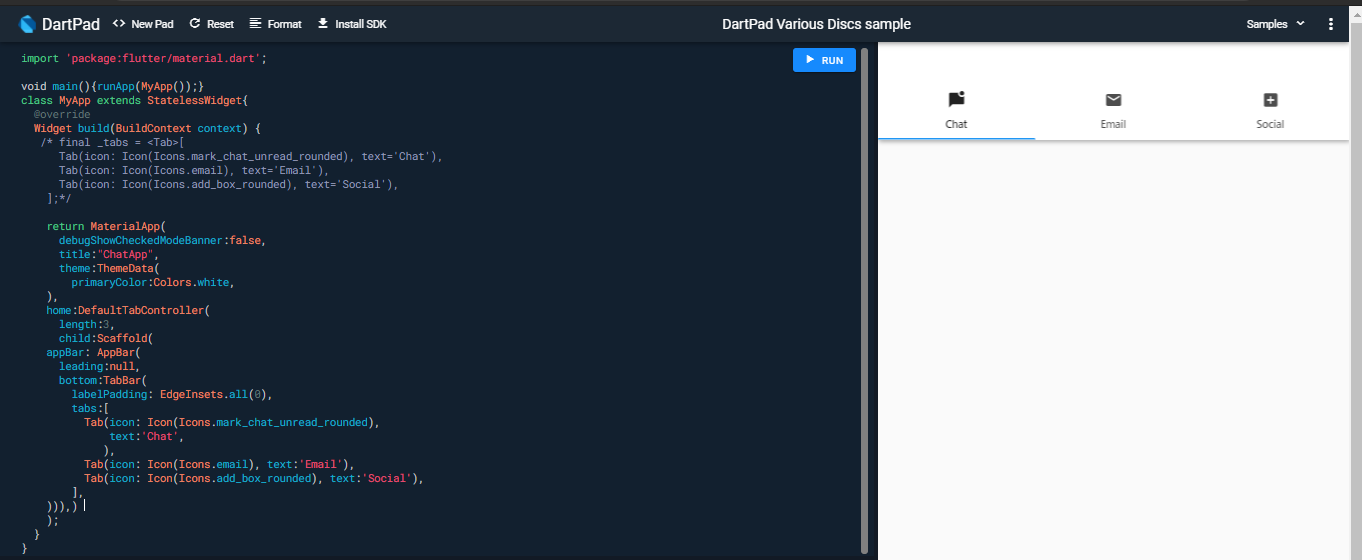Click the home:DefaultTabController( line
Image resolution: width=1362 pixels, height=560 pixels.
coord(128,311)
